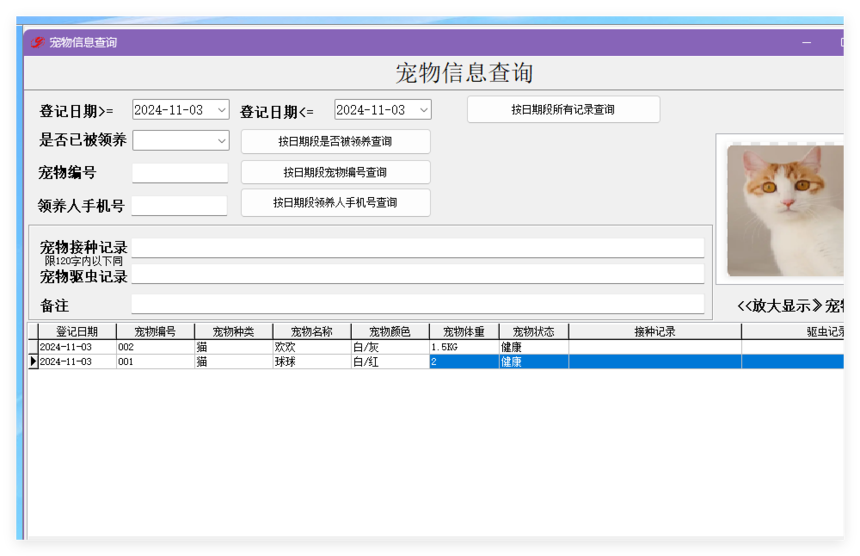
Task: Click into the 备注 text field
Action: pos(418,304)
